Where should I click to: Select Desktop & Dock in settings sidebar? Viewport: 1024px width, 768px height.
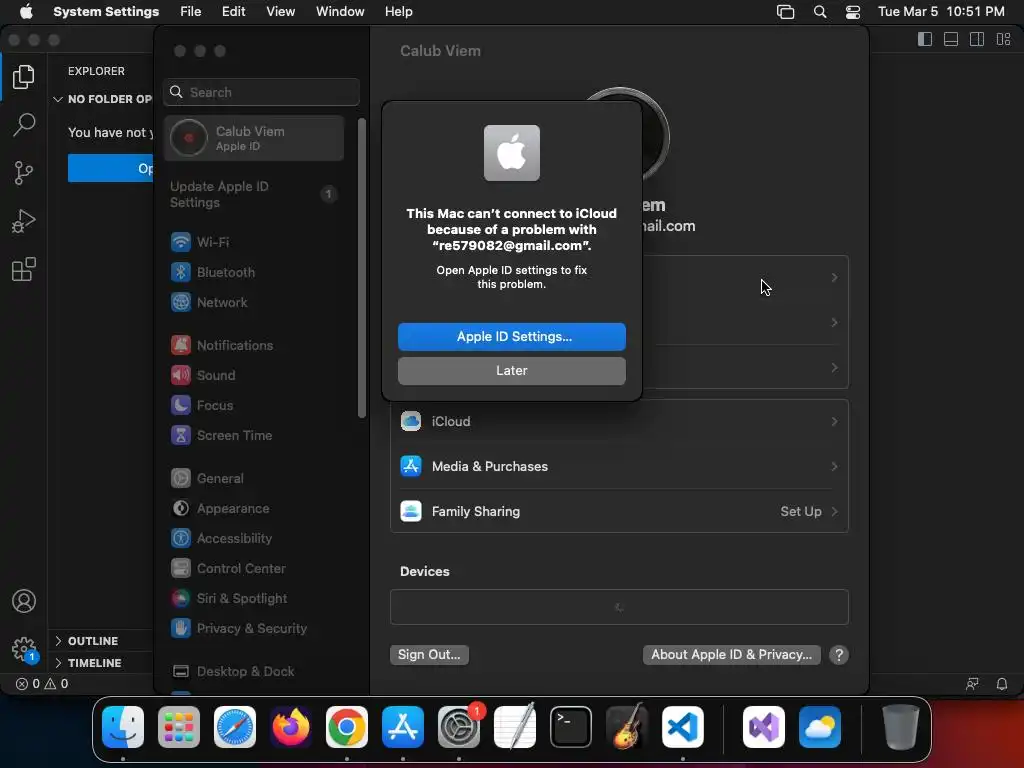click(254, 671)
